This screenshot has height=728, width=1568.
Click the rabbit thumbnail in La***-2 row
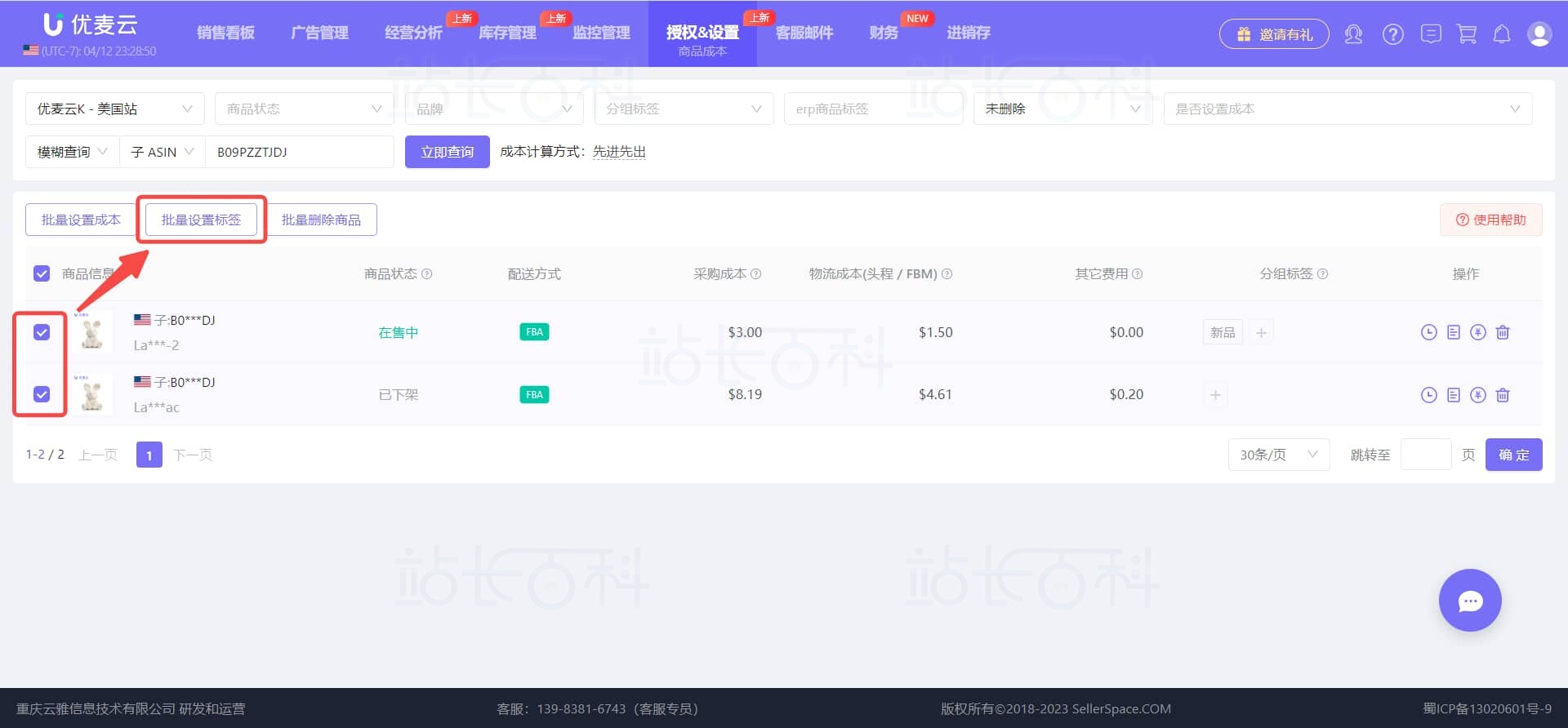(x=92, y=331)
